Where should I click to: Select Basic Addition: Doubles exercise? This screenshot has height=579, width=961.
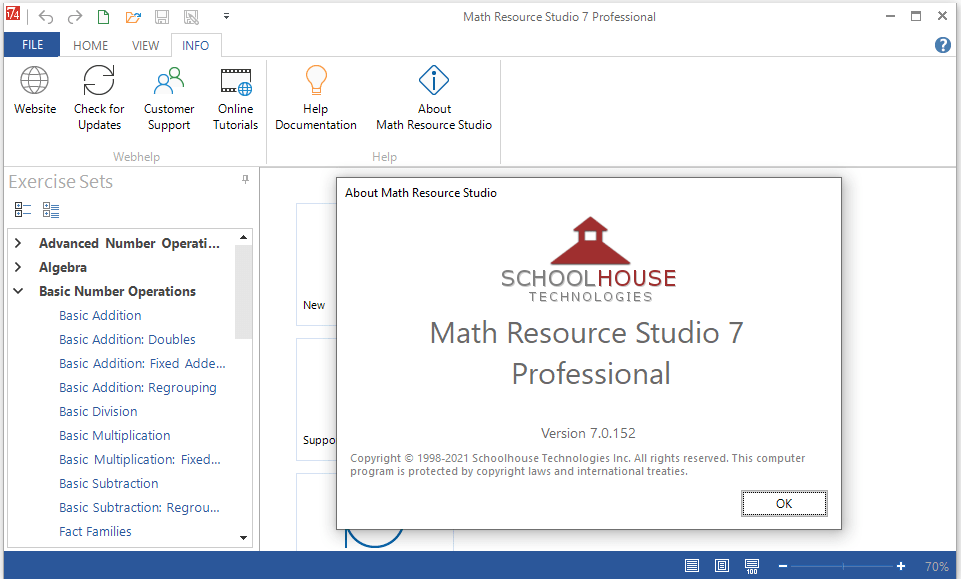127,339
